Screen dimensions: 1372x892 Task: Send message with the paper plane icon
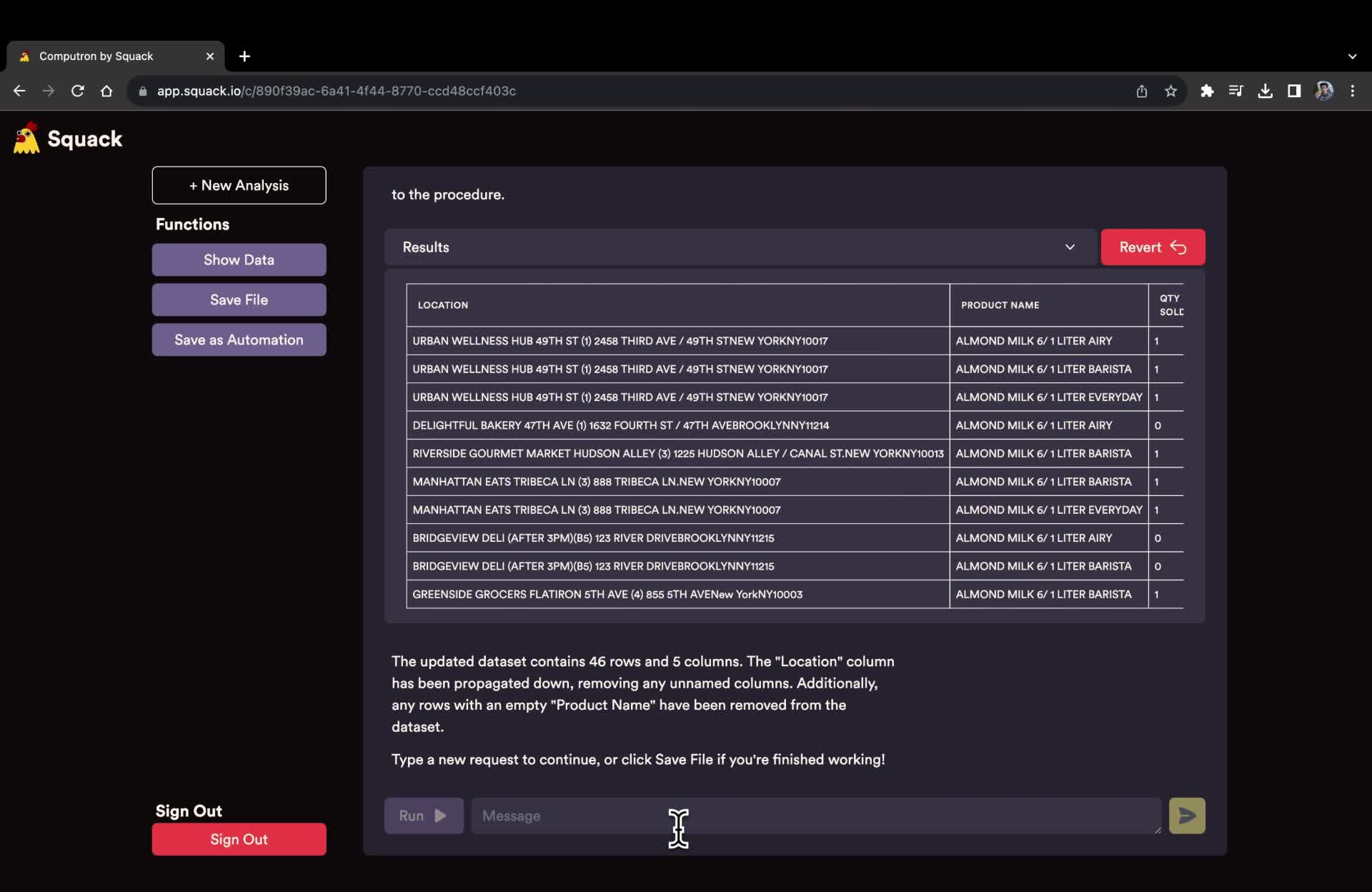point(1187,816)
